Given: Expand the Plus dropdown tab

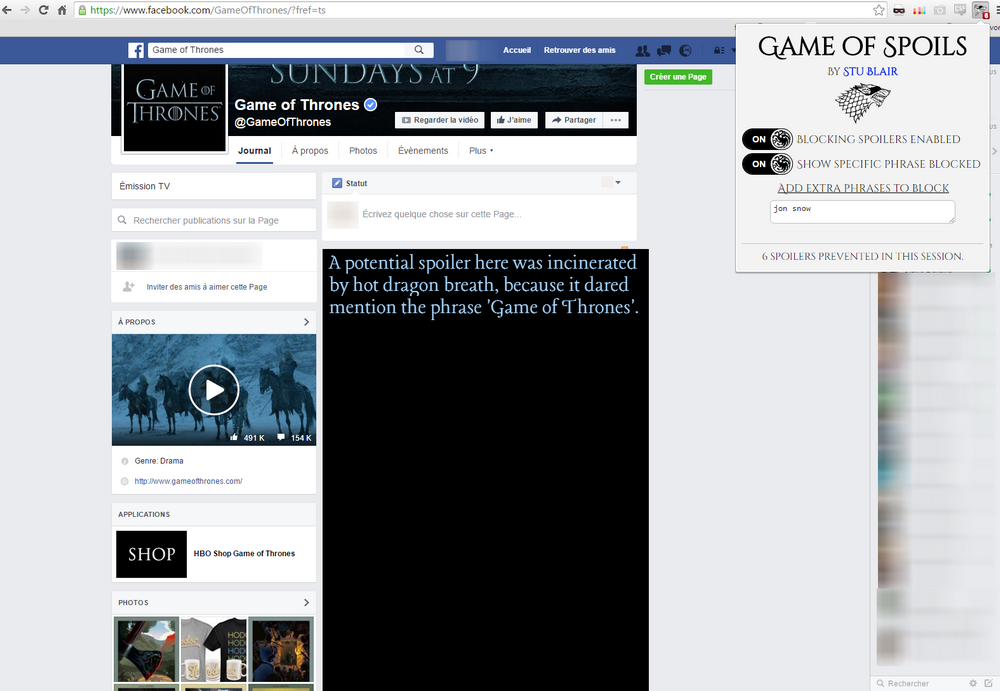Looking at the screenshot, I should [x=480, y=151].
